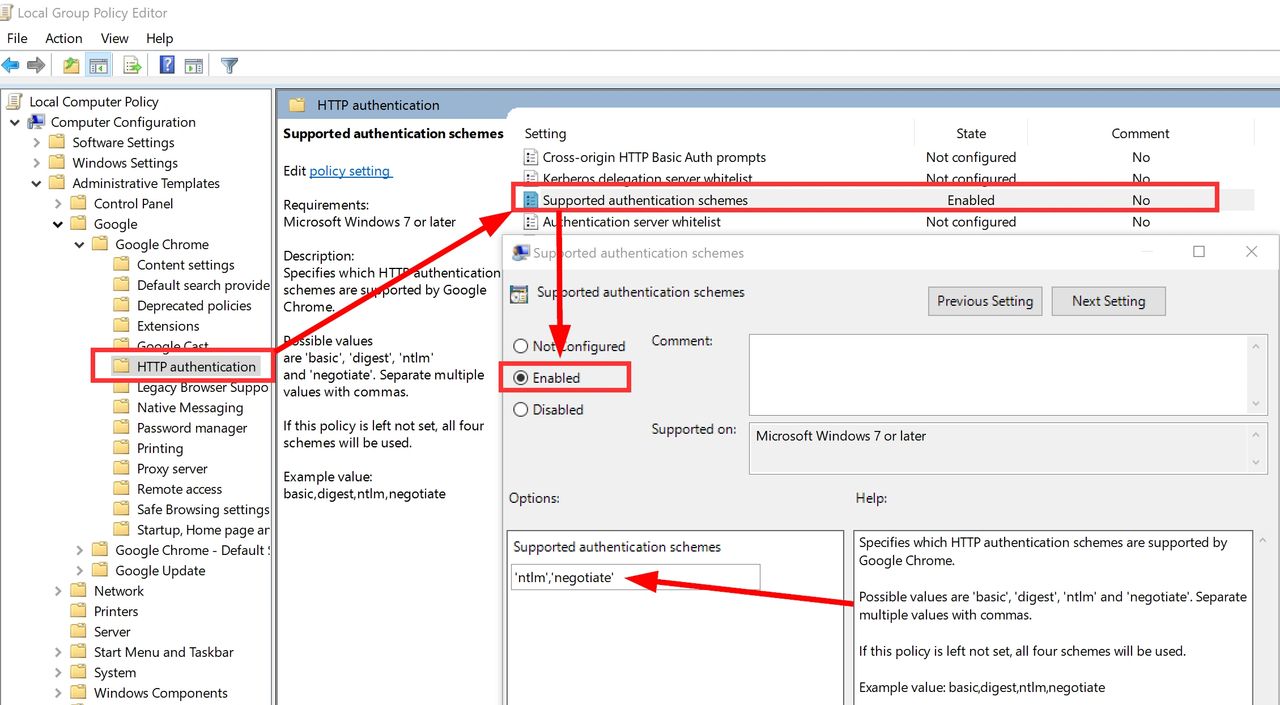1280x705 pixels.
Task: Select the Cross-origin HTTP Basic Auth prompts setting
Action: coord(653,157)
